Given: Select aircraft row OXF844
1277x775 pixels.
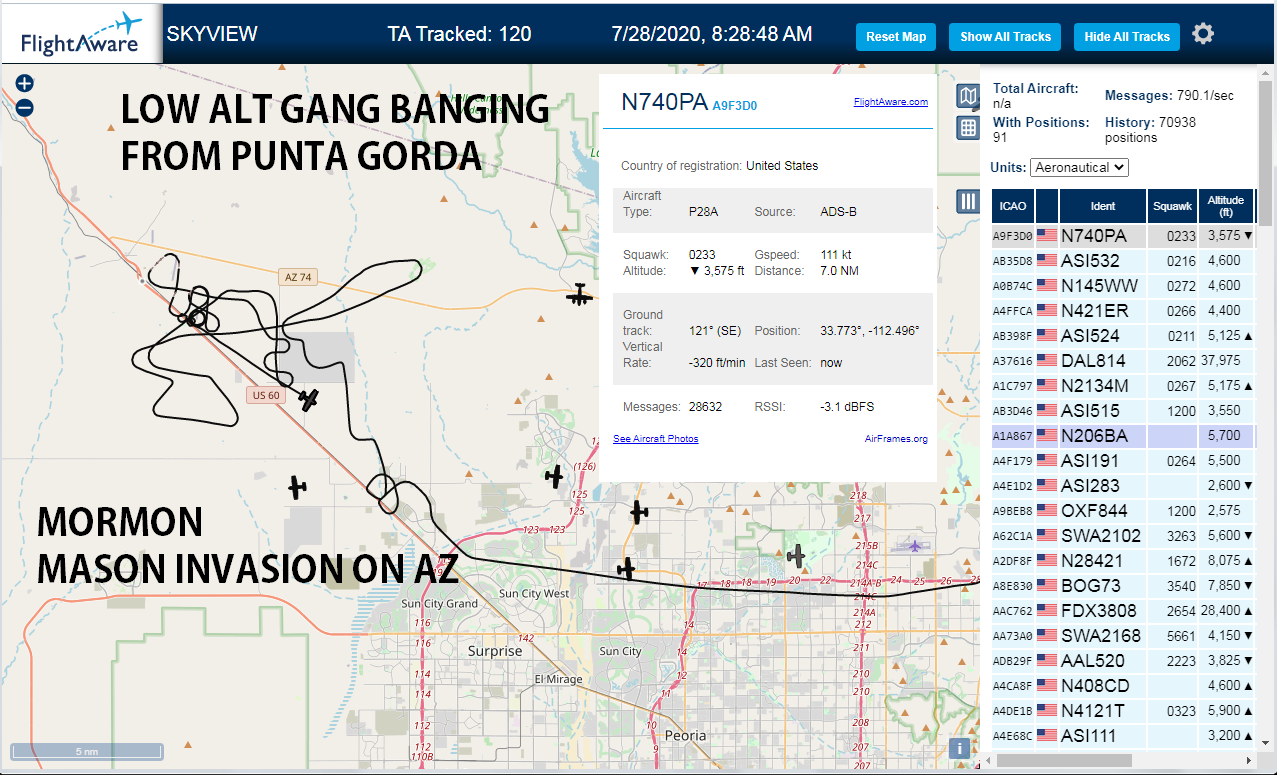Looking at the screenshot, I should tap(1123, 511).
